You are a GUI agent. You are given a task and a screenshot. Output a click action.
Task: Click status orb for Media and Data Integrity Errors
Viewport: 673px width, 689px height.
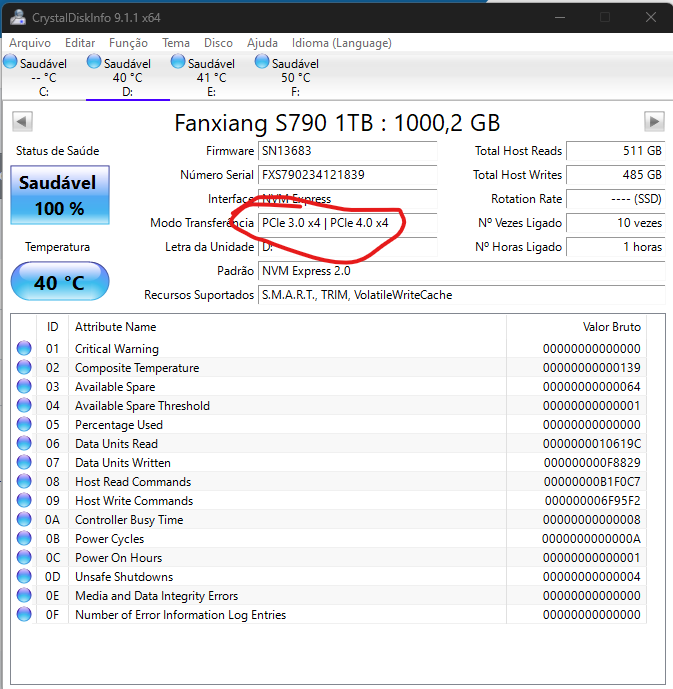[24, 595]
